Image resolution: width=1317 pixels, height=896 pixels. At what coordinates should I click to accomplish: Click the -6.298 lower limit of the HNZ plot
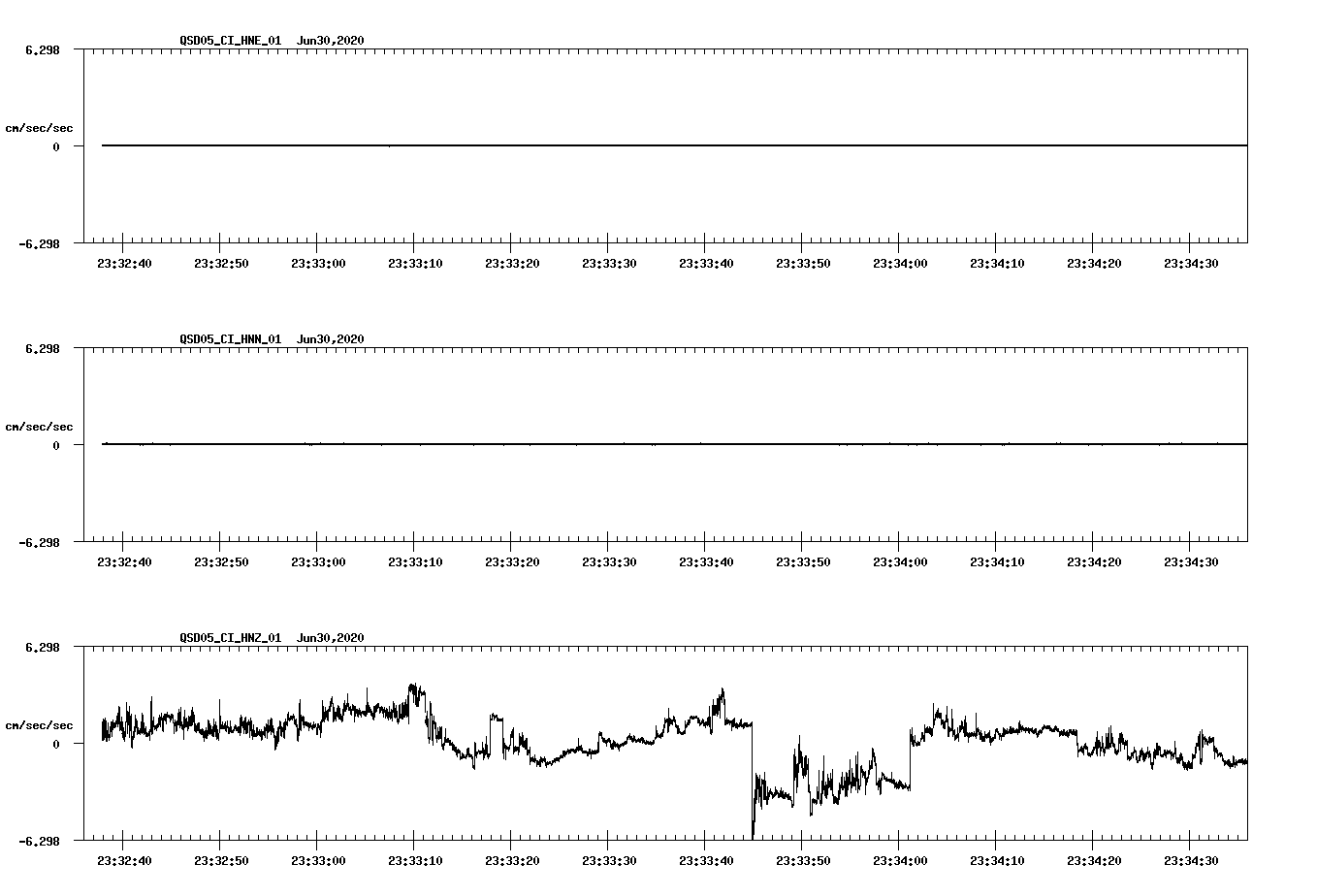coord(39,841)
